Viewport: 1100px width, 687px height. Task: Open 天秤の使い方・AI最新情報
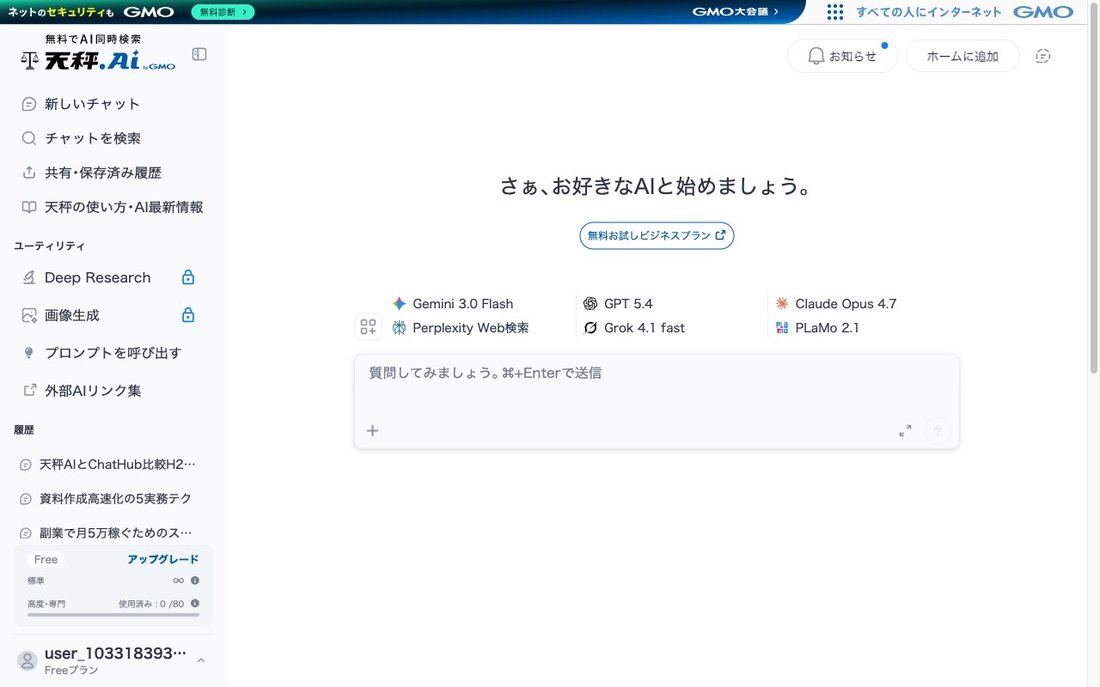pos(112,207)
